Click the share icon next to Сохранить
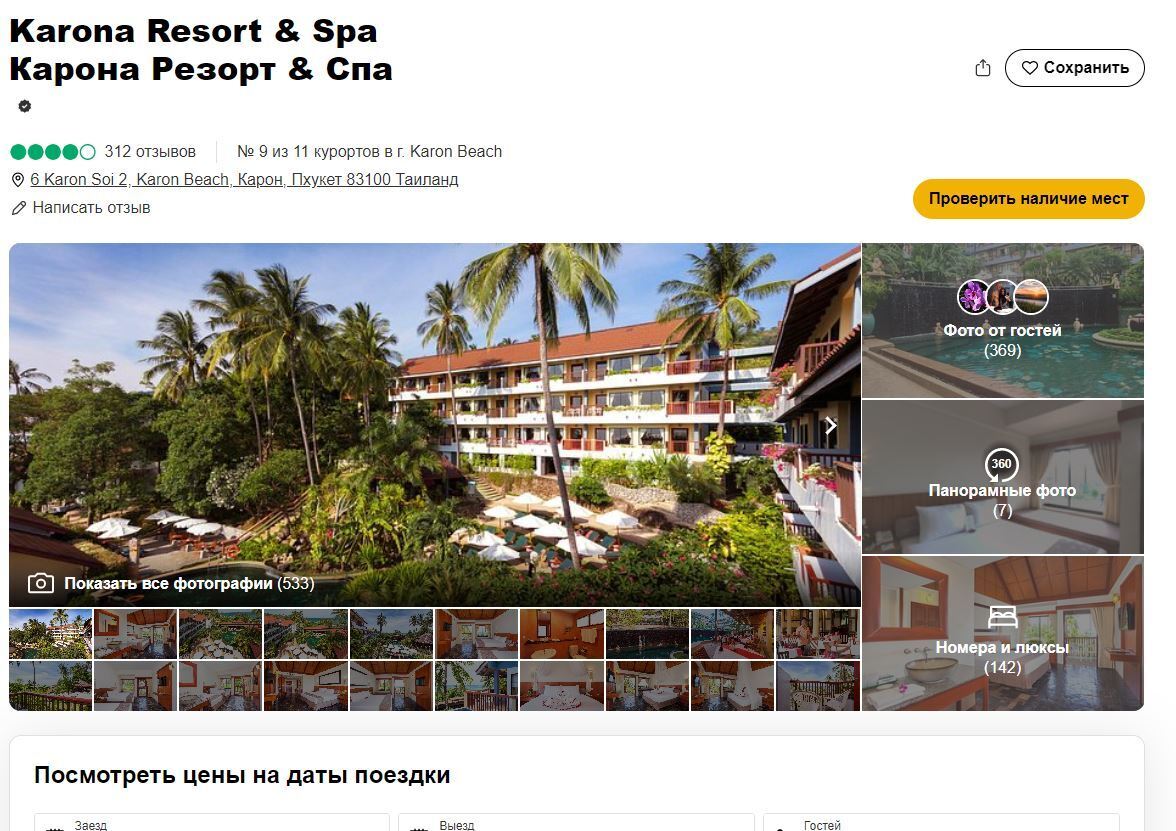 point(982,68)
